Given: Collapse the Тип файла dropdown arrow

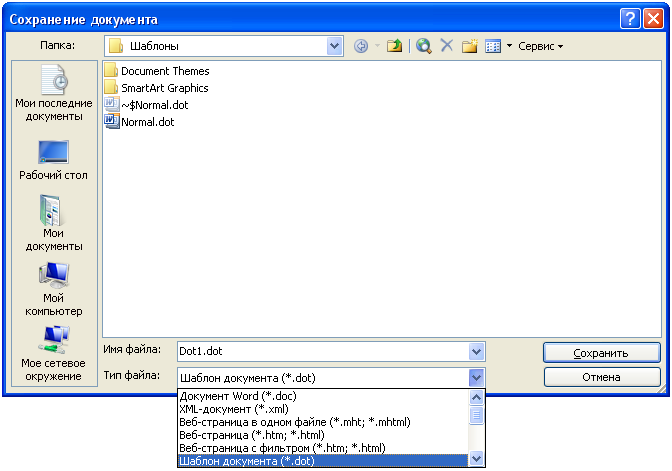Looking at the screenshot, I should pos(476,378).
